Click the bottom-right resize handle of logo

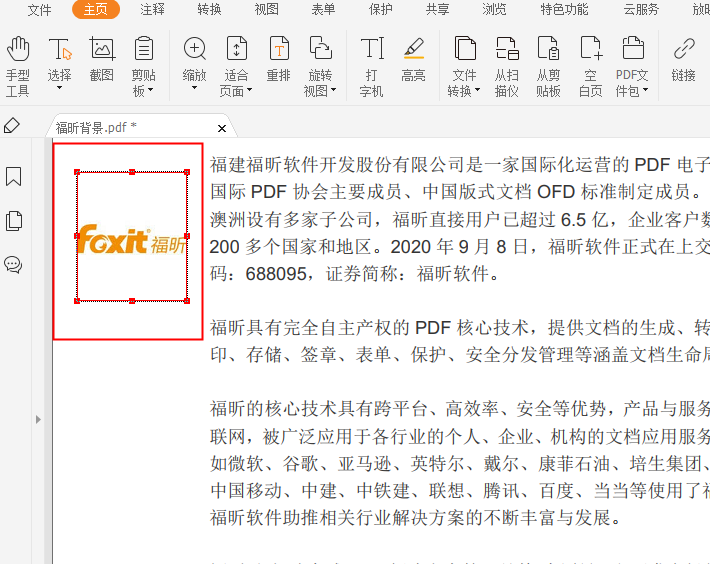pos(187,301)
